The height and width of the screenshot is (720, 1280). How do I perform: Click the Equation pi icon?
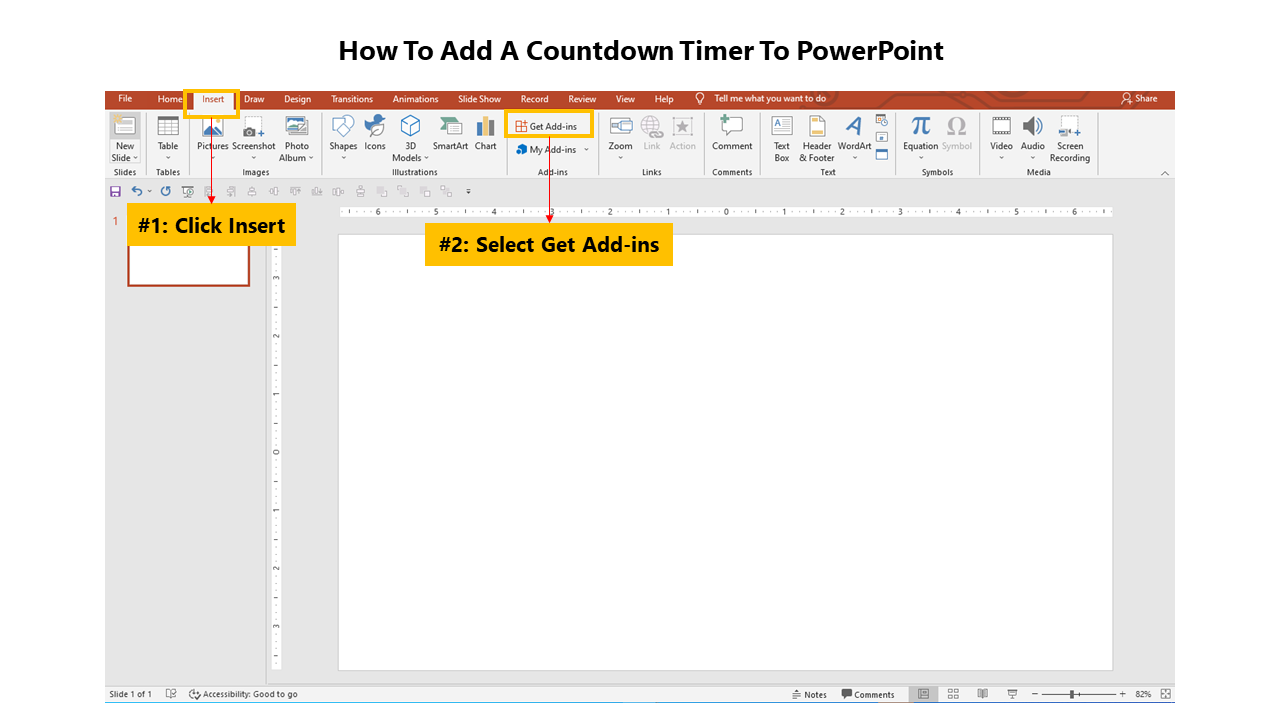[921, 126]
